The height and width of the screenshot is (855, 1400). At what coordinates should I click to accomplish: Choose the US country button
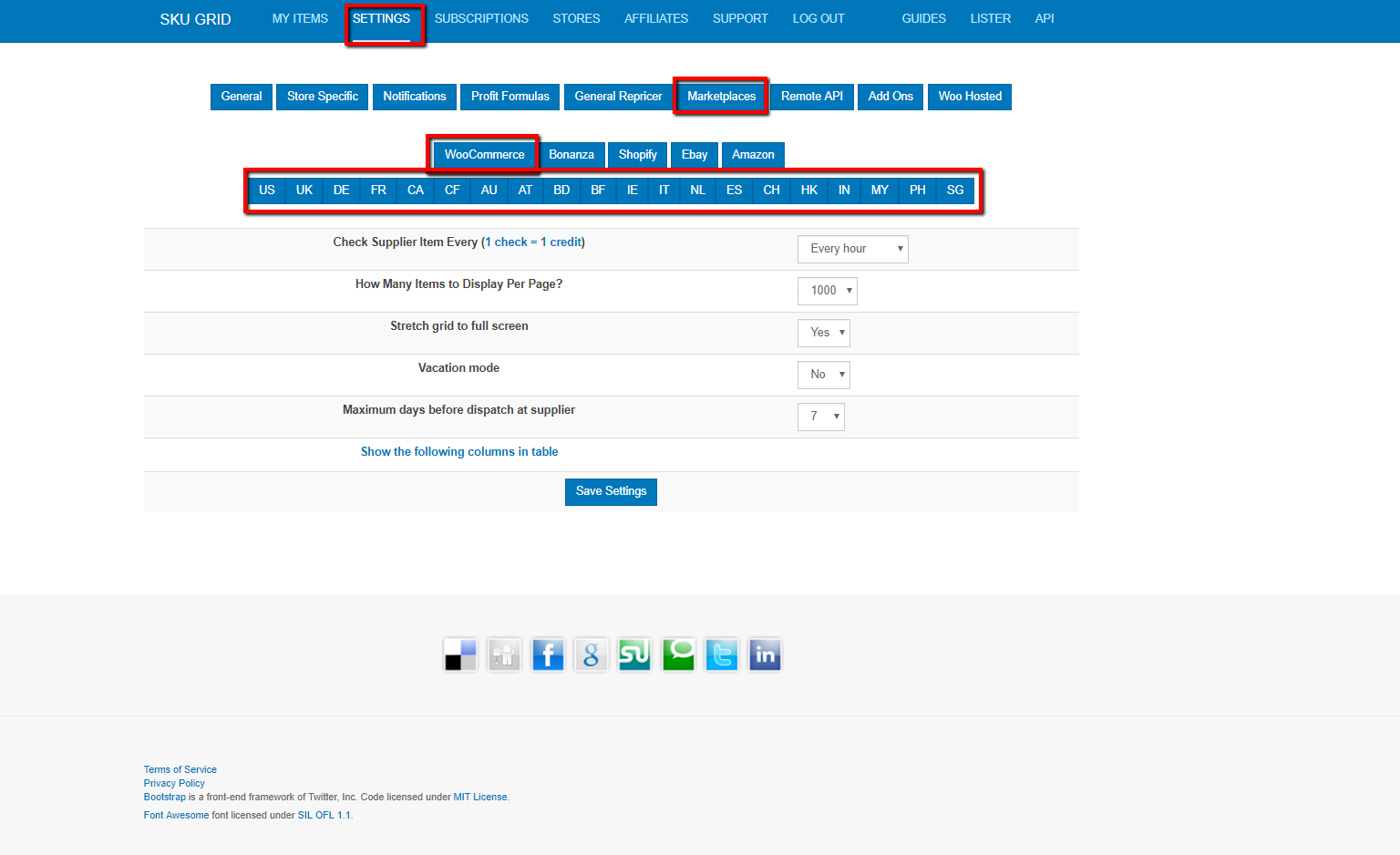click(x=267, y=191)
